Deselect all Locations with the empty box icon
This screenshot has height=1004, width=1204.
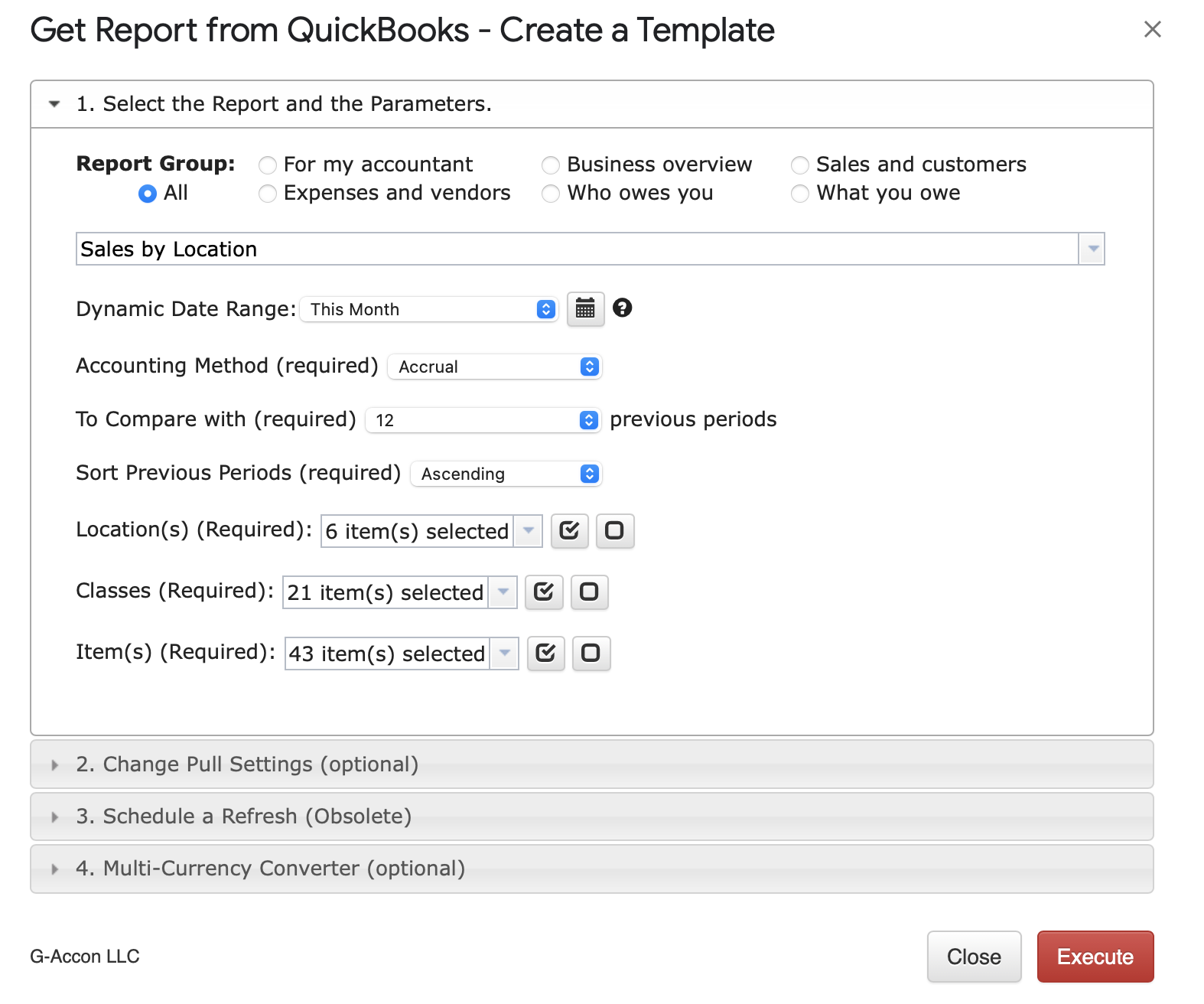pyautogui.click(x=615, y=530)
